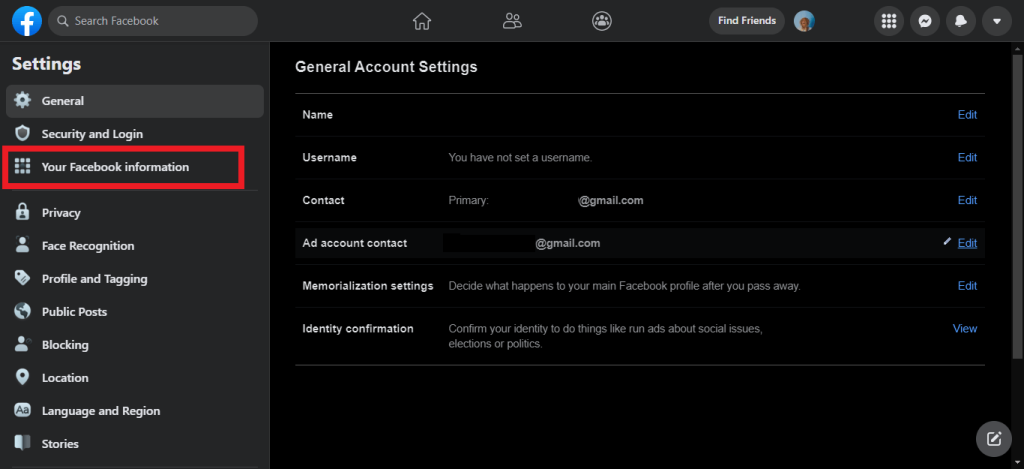Open Location settings
This screenshot has width=1024, height=469.
point(135,378)
